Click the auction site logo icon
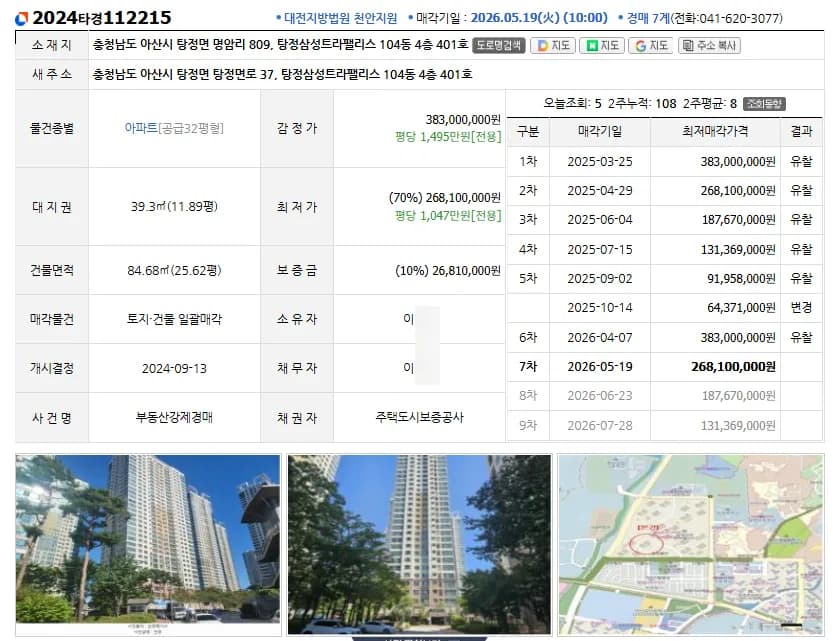The height and width of the screenshot is (641, 833). tap(22, 19)
